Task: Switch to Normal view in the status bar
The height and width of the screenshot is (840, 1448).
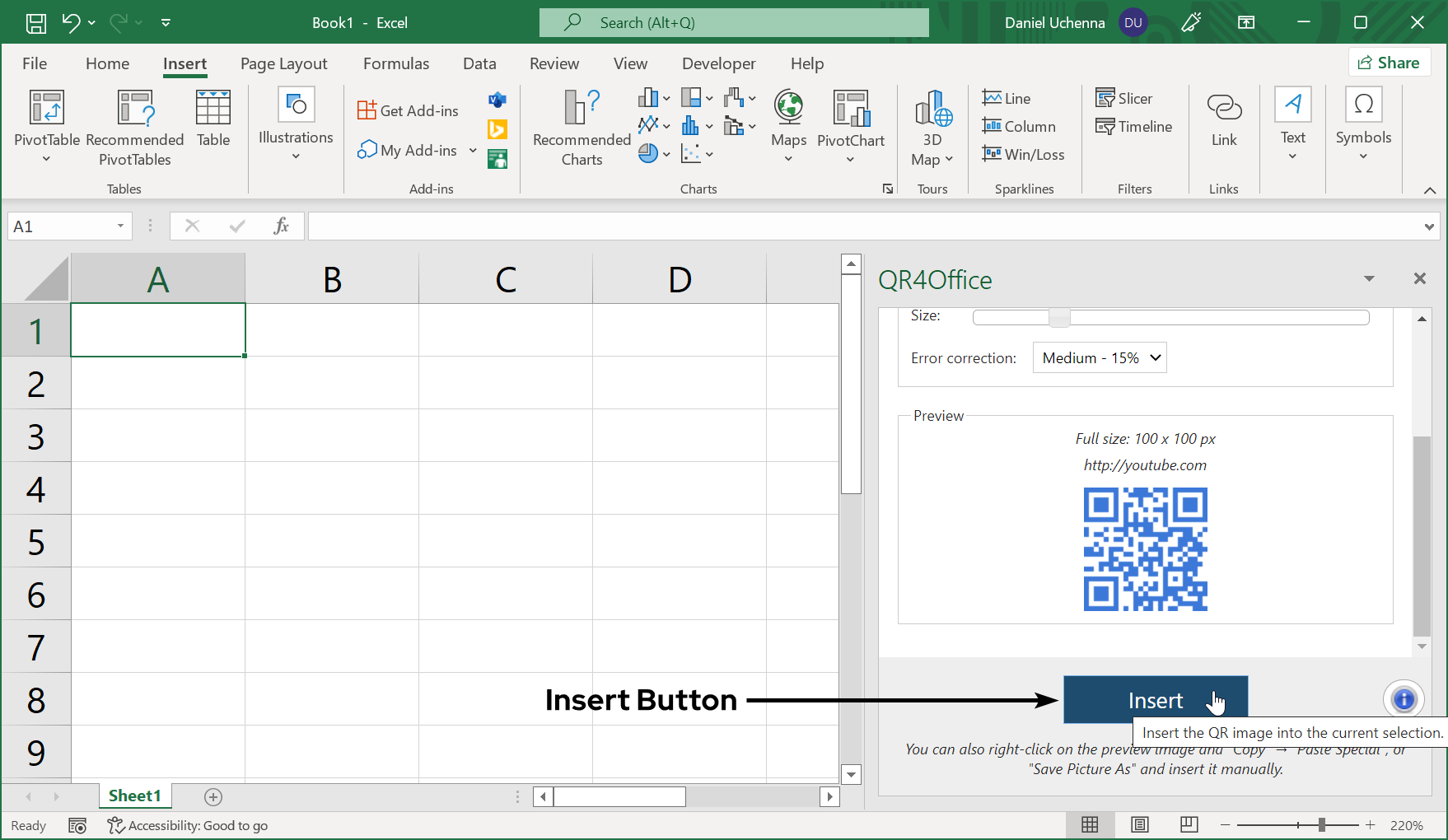Action: pyautogui.click(x=1090, y=825)
